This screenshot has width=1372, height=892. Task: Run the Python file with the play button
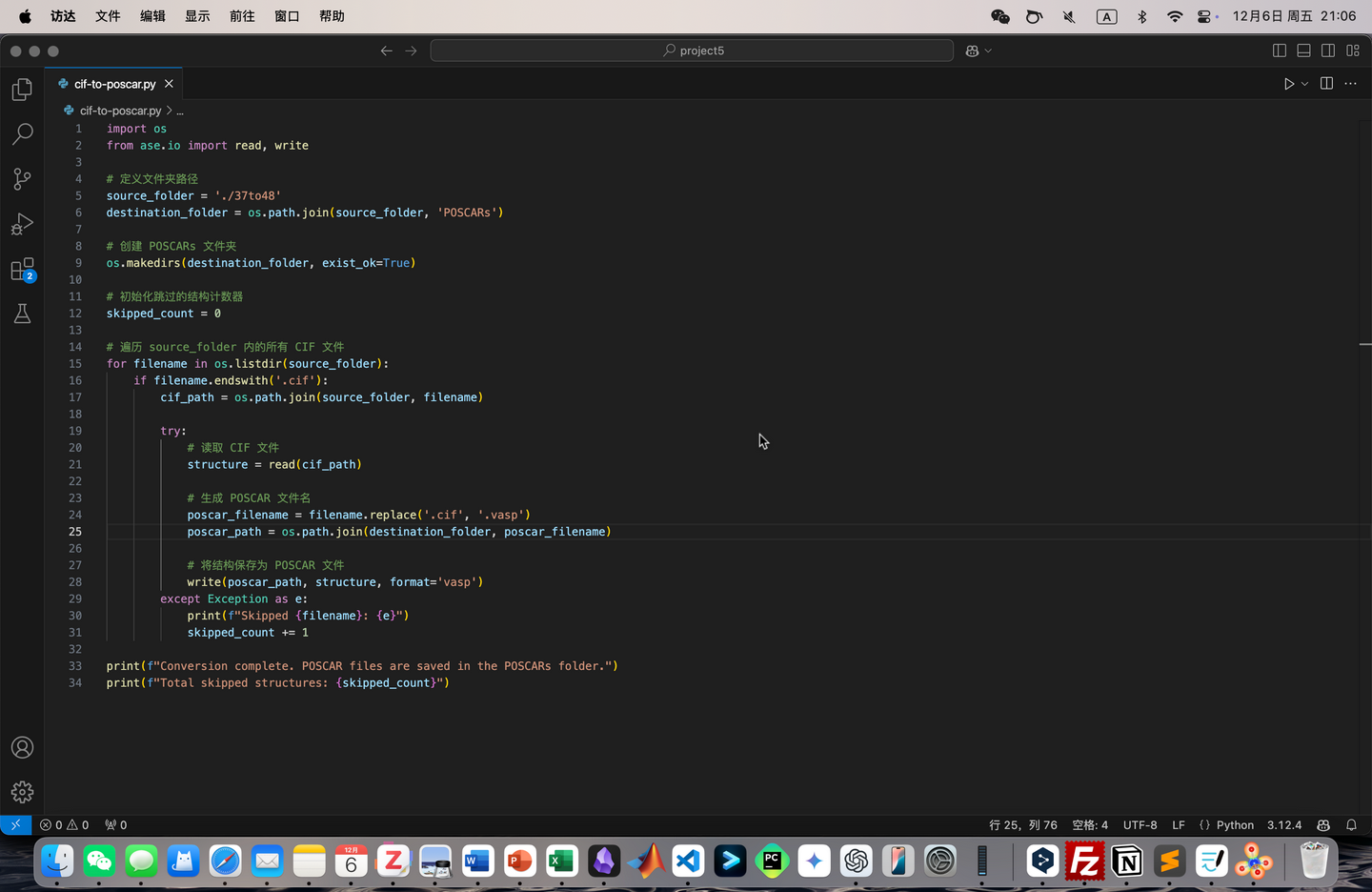click(1289, 84)
